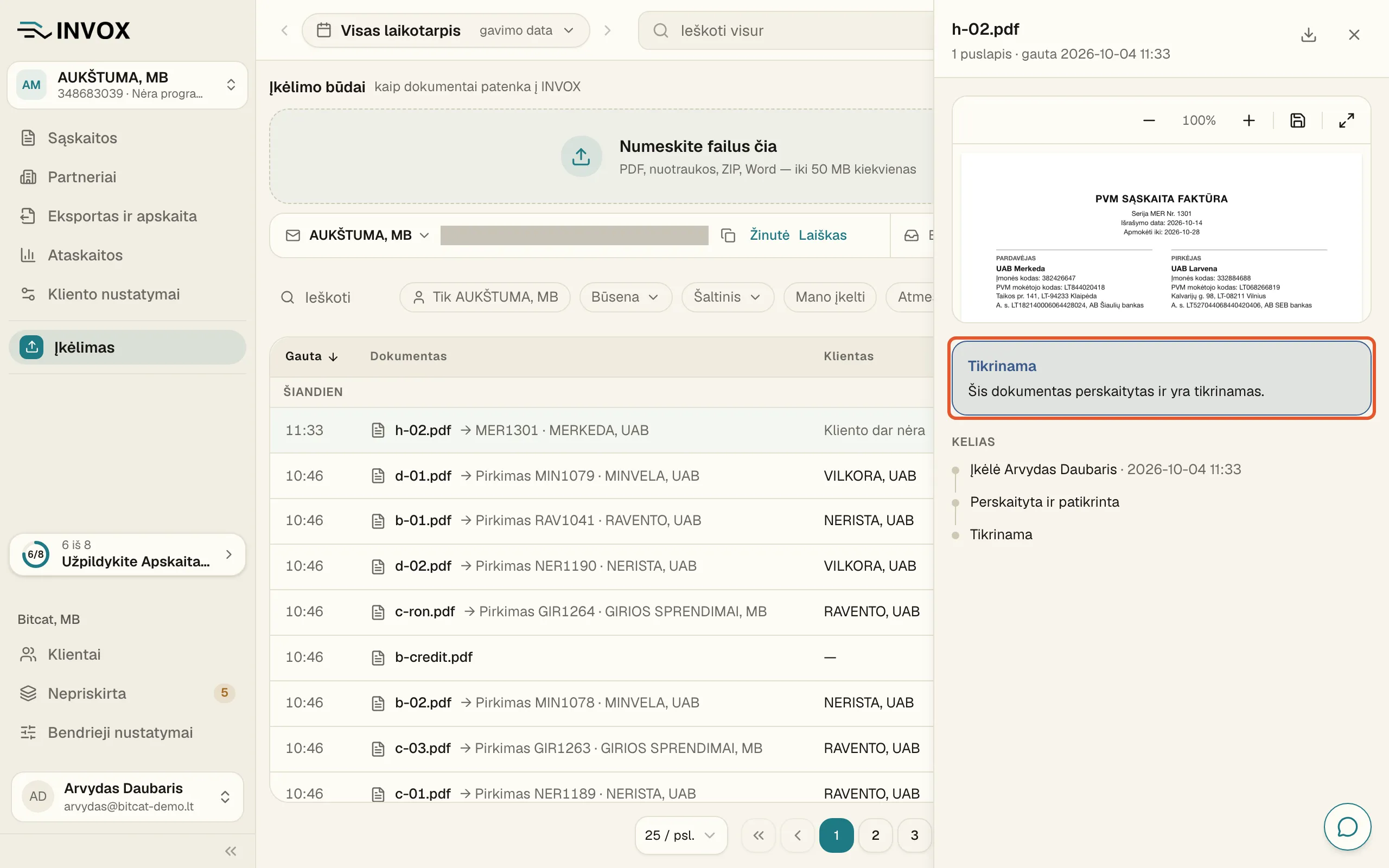This screenshot has width=1389, height=868.
Task: Open Bendrieji nustatymai
Action: click(x=128, y=732)
